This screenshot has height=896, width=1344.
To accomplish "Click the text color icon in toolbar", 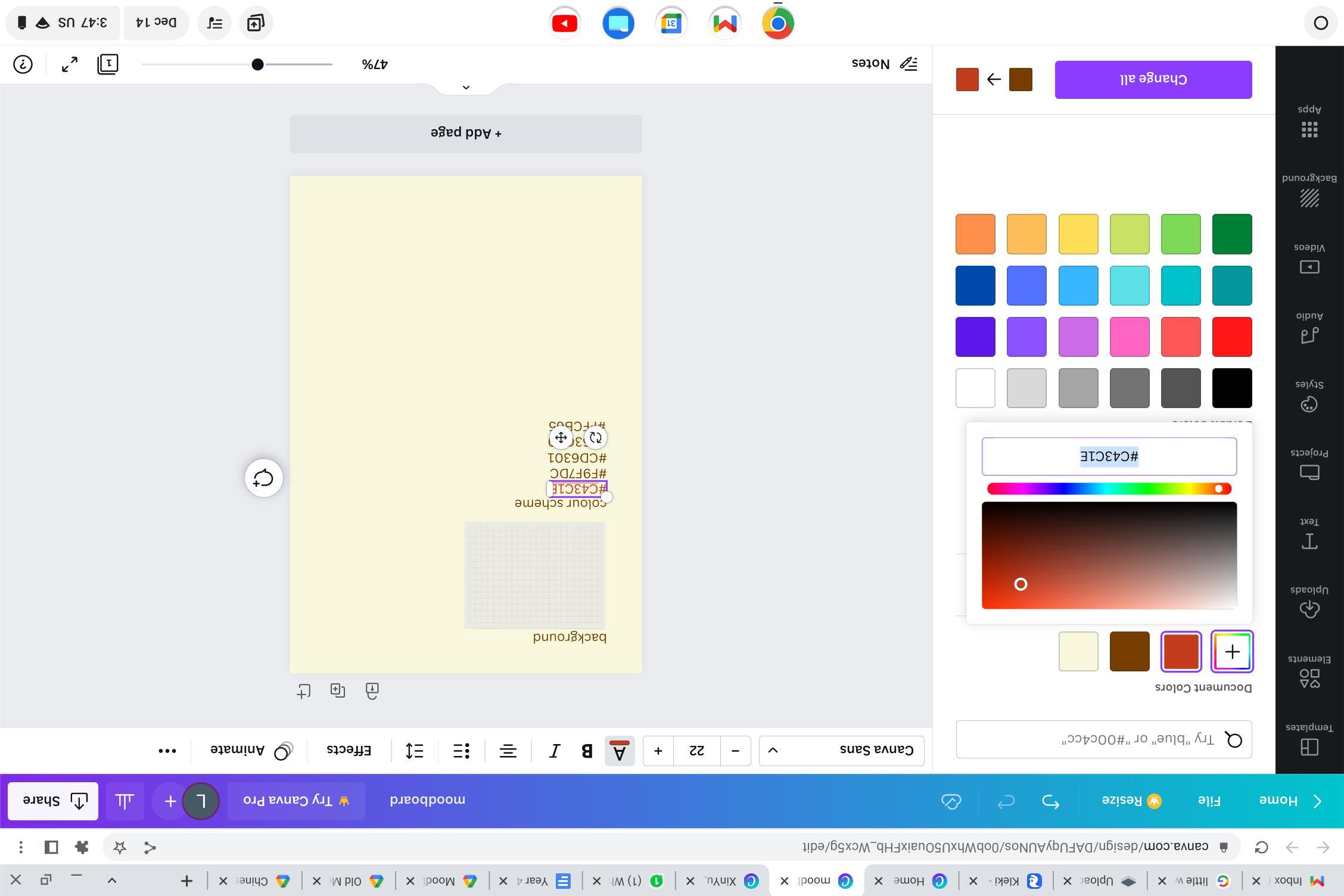I will (x=620, y=751).
